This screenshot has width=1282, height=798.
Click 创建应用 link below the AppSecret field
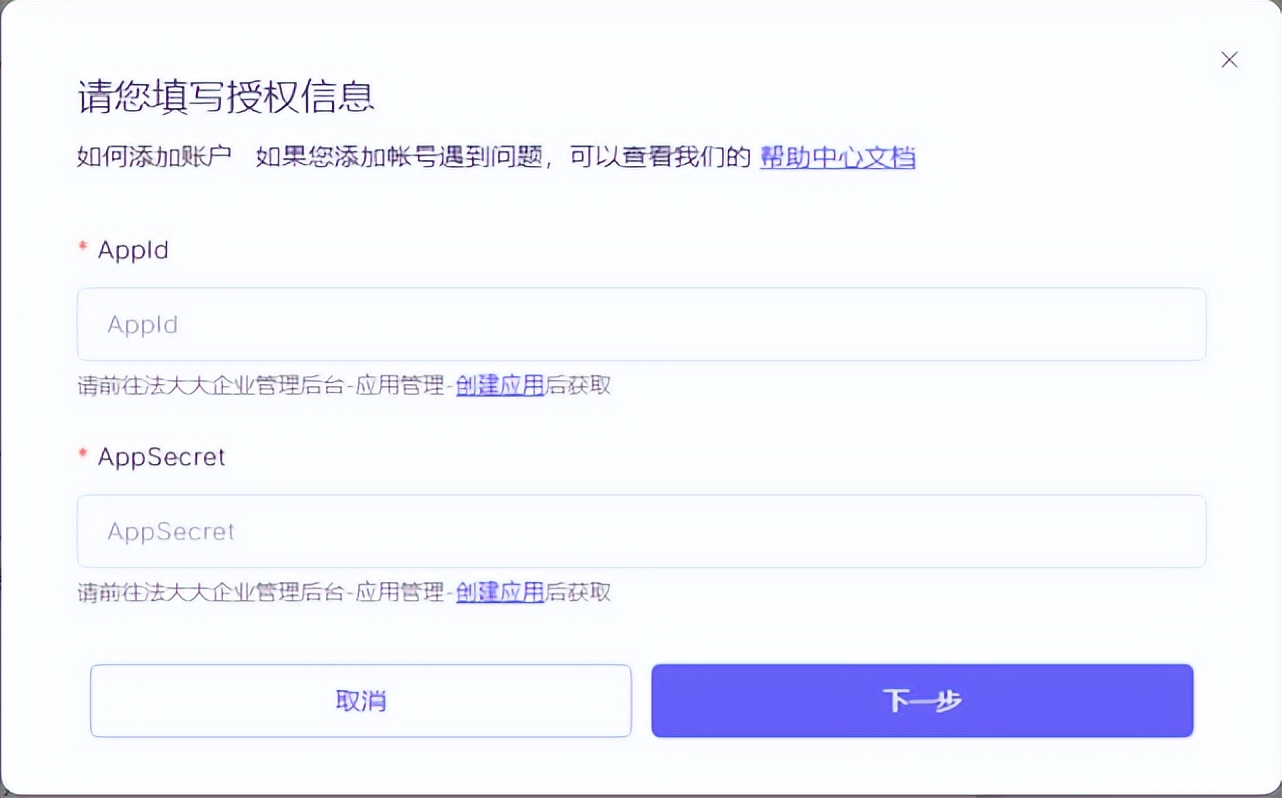click(x=499, y=592)
